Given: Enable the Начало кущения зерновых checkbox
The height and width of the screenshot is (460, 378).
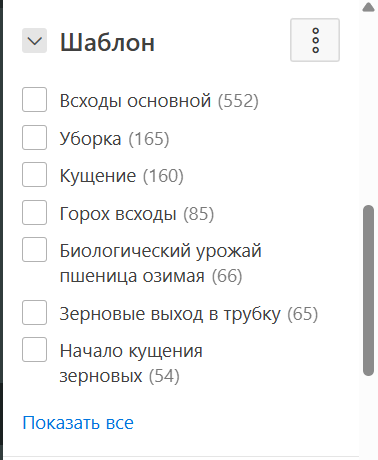Looking at the screenshot, I should tap(34, 349).
